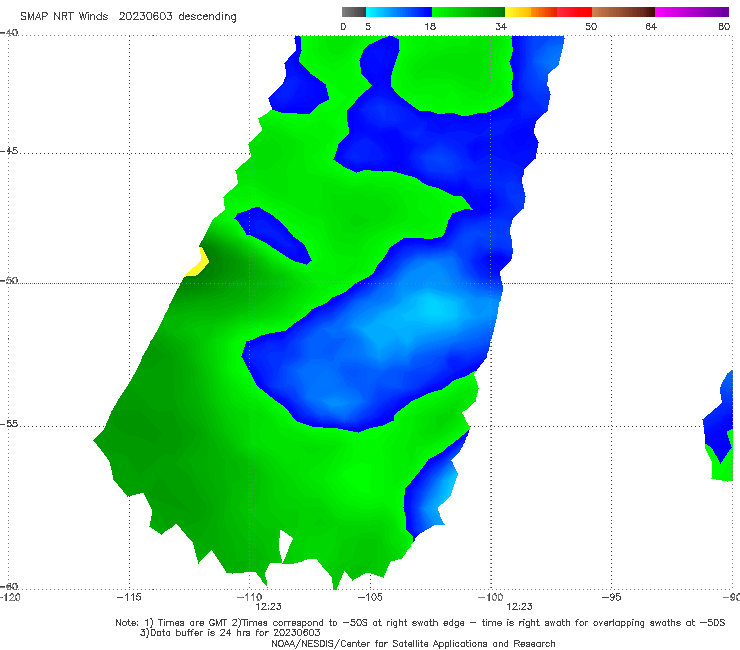Screen dimensions: 740x650
Task: Click the cyan-blue segment of the color bar
Action: pyautogui.click(x=399, y=12)
